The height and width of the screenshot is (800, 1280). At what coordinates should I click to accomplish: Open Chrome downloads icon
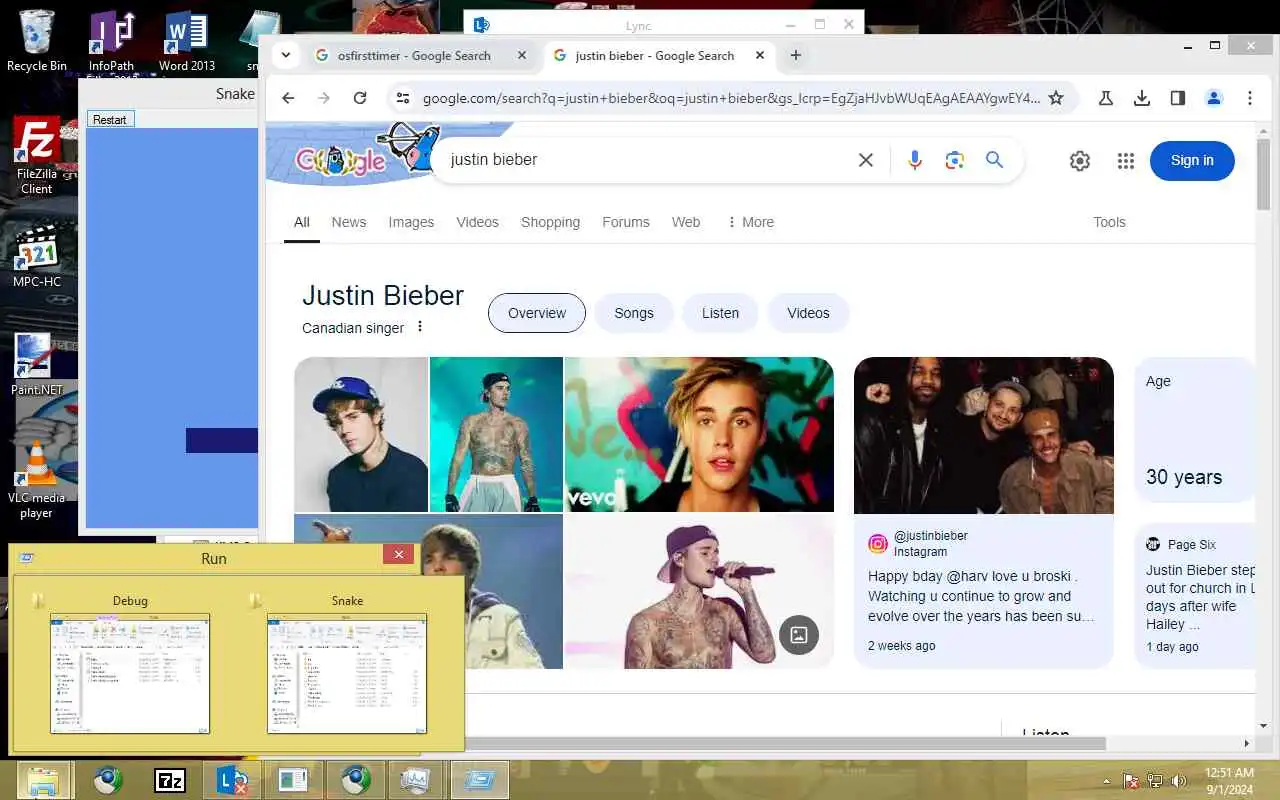(x=1142, y=98)
